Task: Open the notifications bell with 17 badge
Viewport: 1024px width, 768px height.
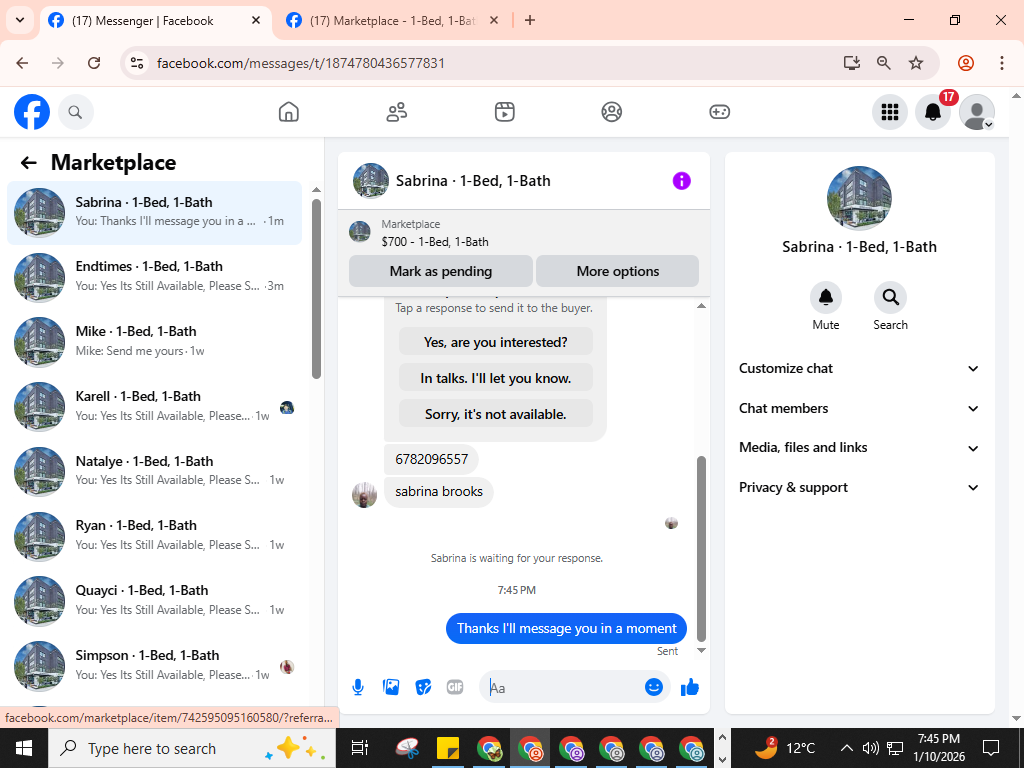Action: 933,112
